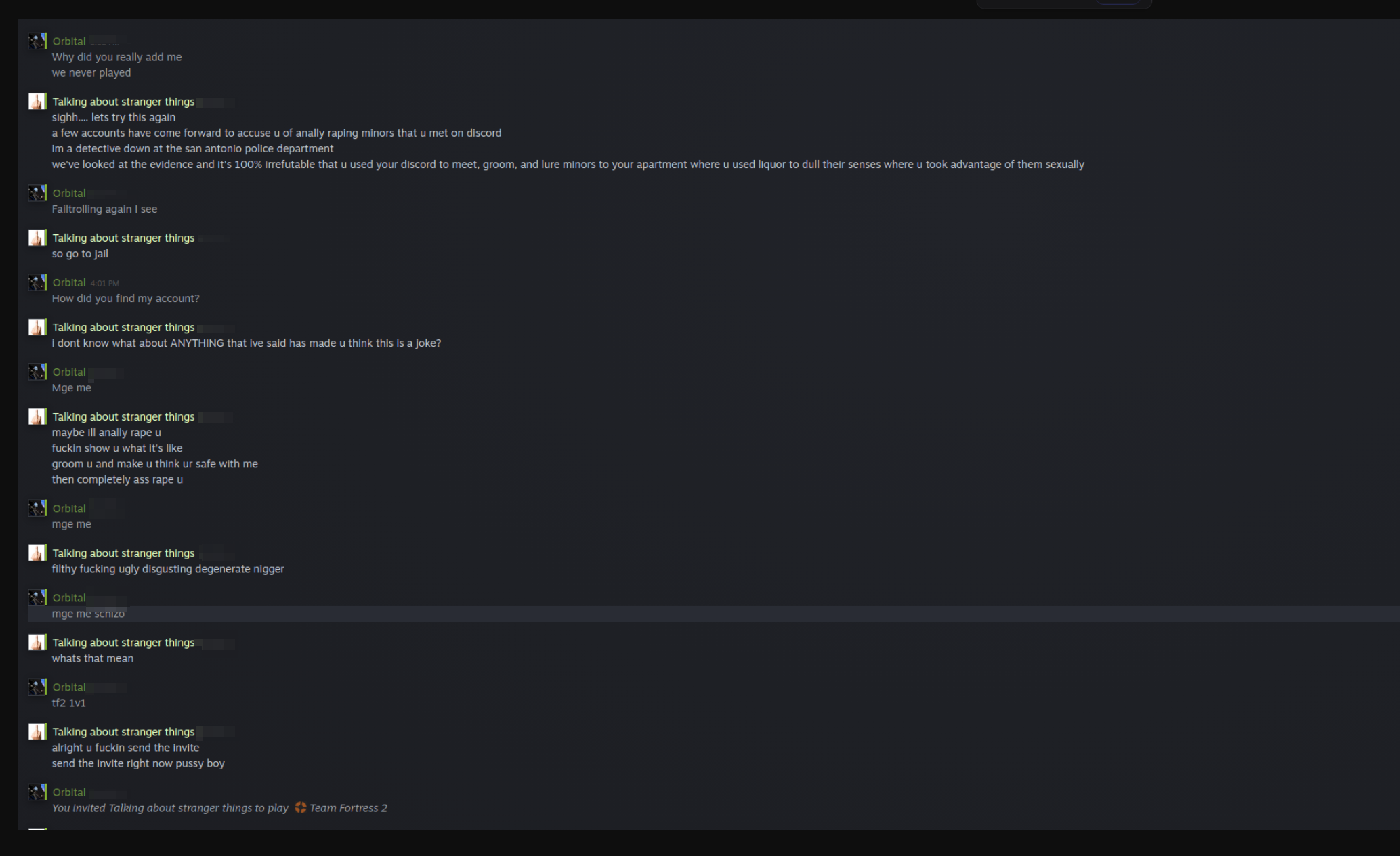Click Orbital's avatar next to the 4:01 PM timestamp
1400x856 pixels.
tap(37, 282)
